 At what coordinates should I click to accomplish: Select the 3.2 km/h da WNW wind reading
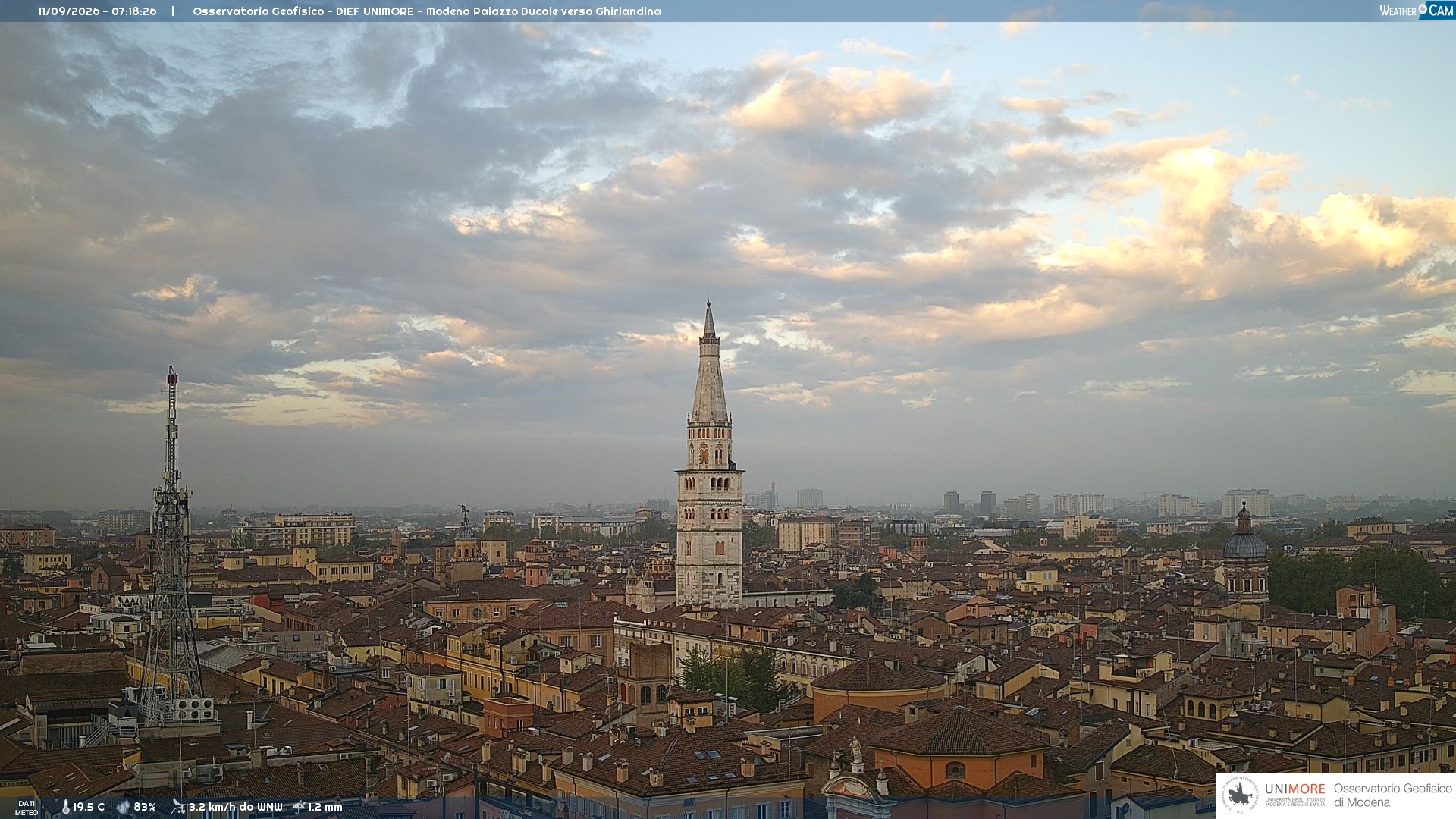(235, 807)
